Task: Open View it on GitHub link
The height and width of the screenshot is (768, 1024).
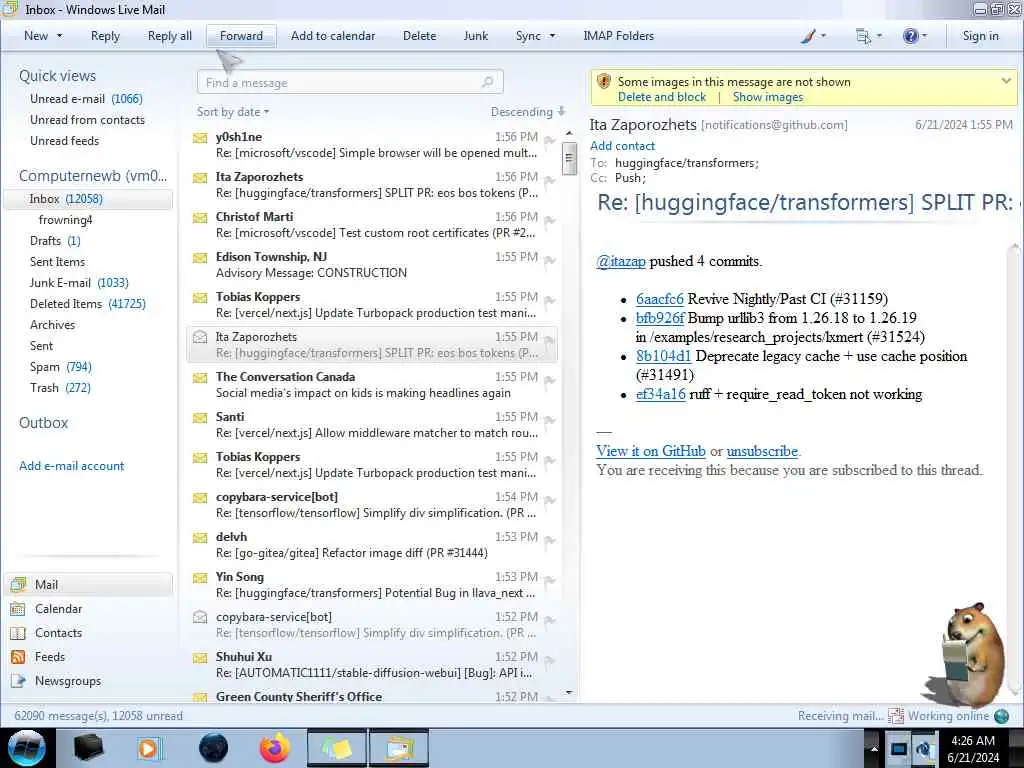Action: pos(650,451)
